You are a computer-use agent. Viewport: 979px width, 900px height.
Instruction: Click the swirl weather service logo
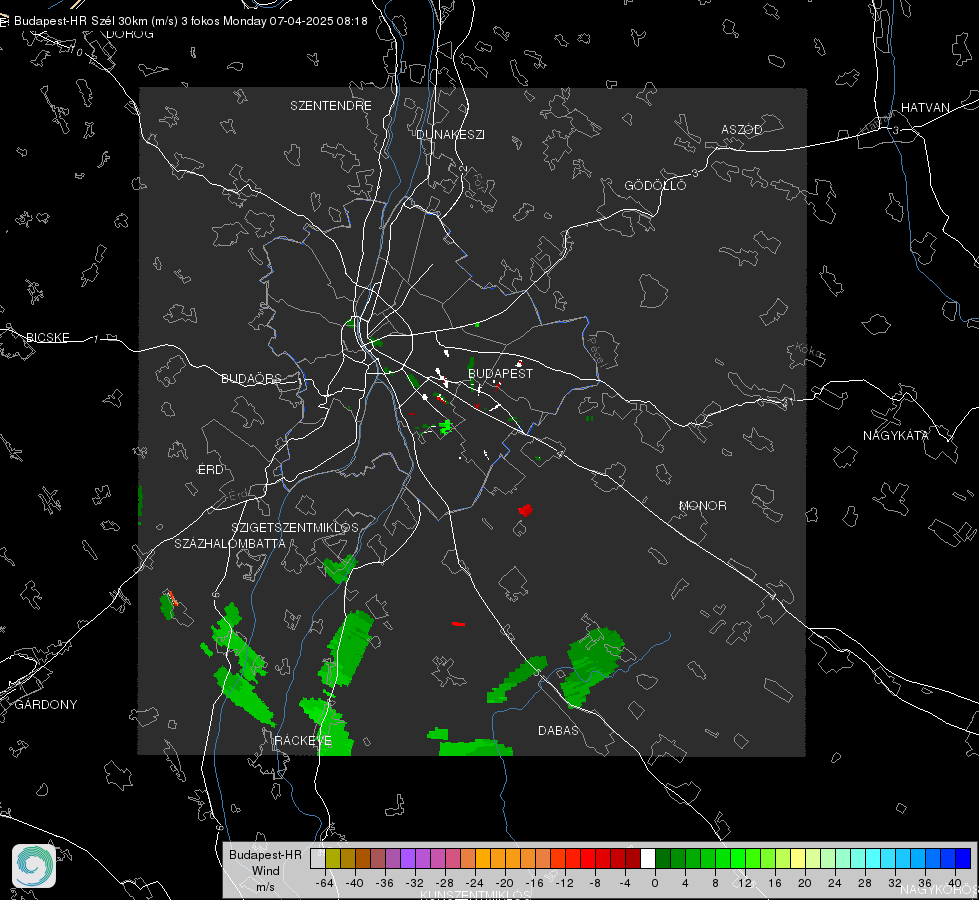click(34, 866)
